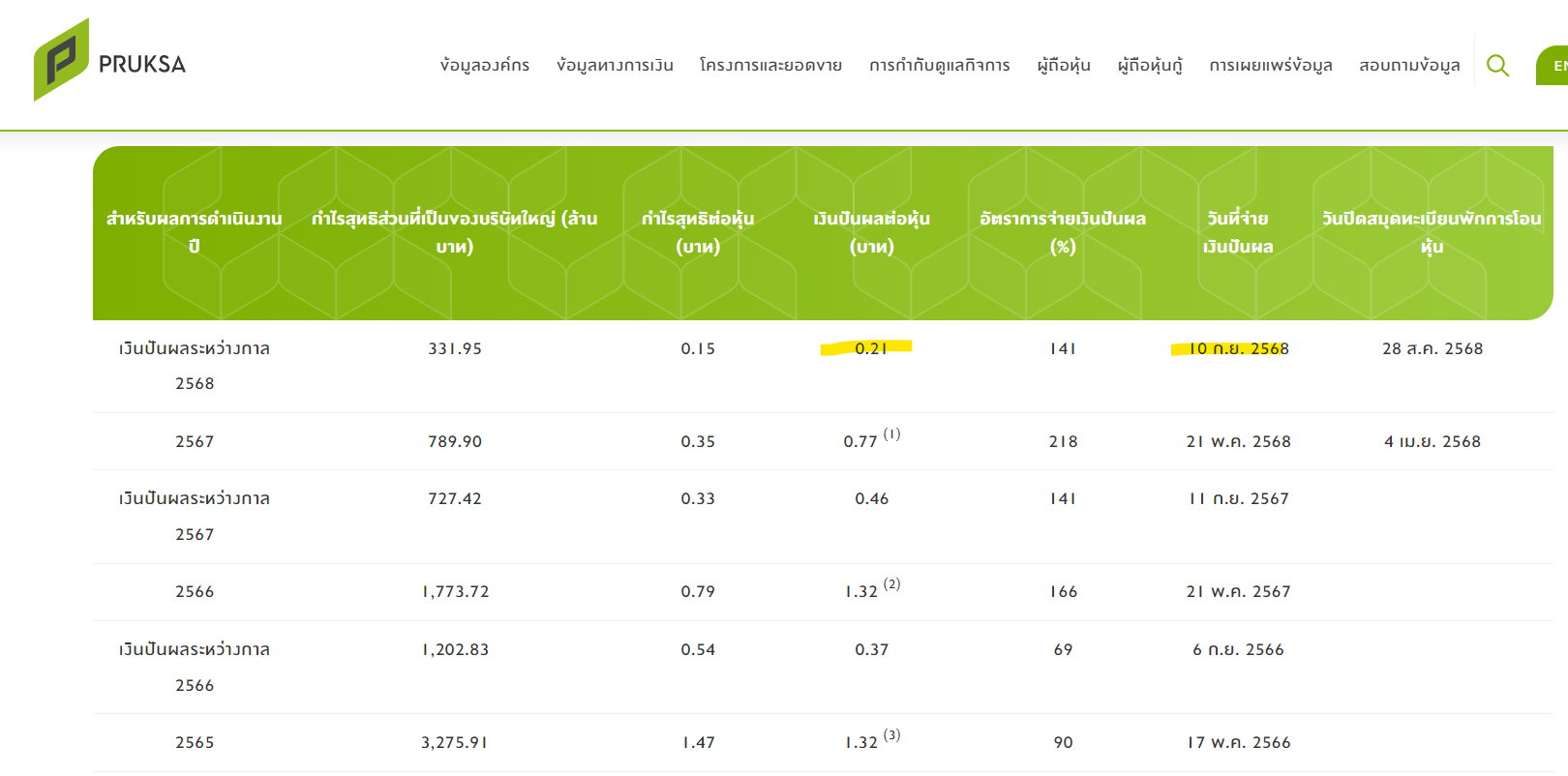
Task: Open the ผู้ถือหุ้น menu
Action: pos(1064,65)
